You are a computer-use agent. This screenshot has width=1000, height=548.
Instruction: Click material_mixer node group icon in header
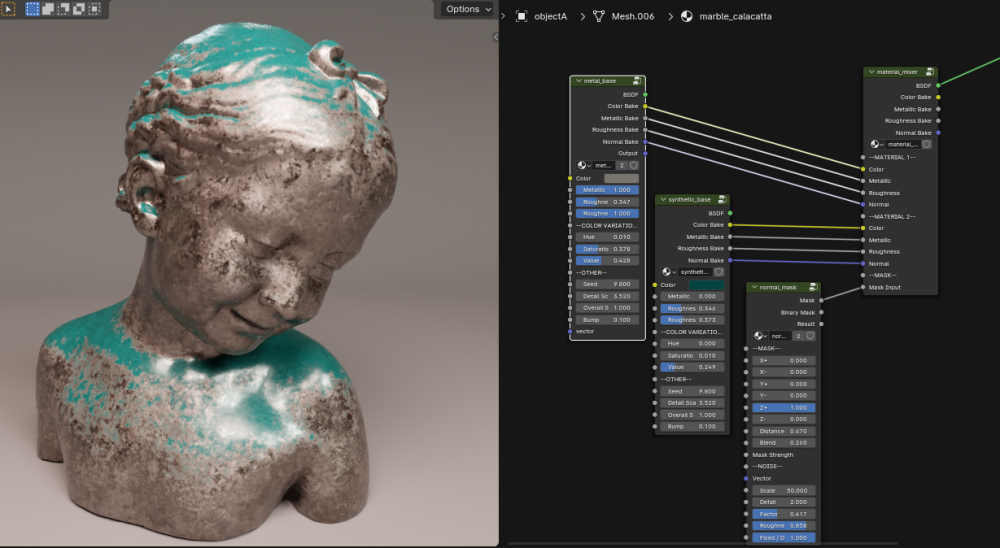click(x=931, y=72)
